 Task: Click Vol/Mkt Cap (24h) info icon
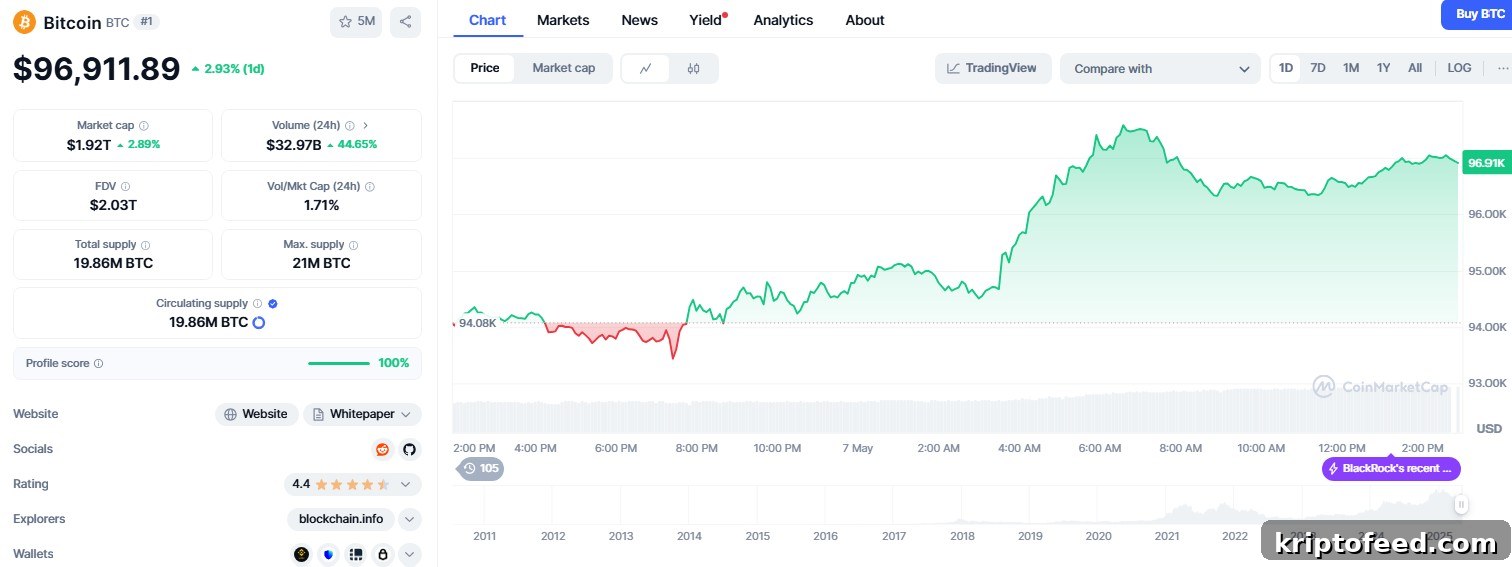[370, 186]
